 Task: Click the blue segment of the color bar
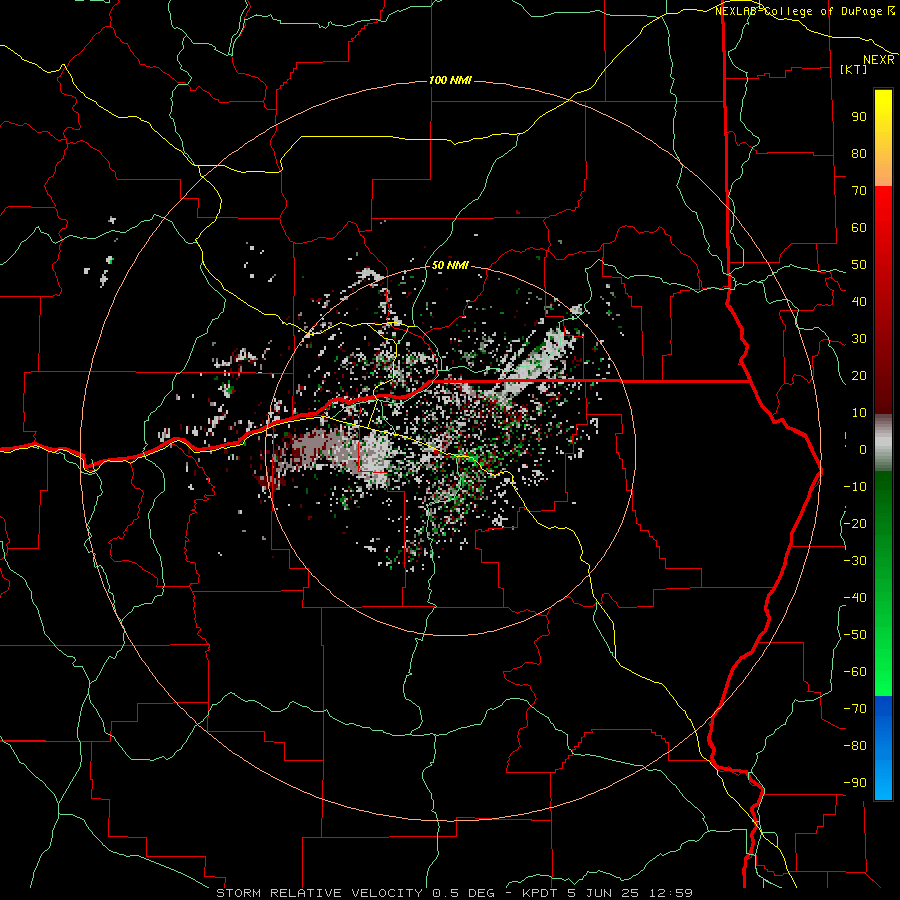(883, 748)
